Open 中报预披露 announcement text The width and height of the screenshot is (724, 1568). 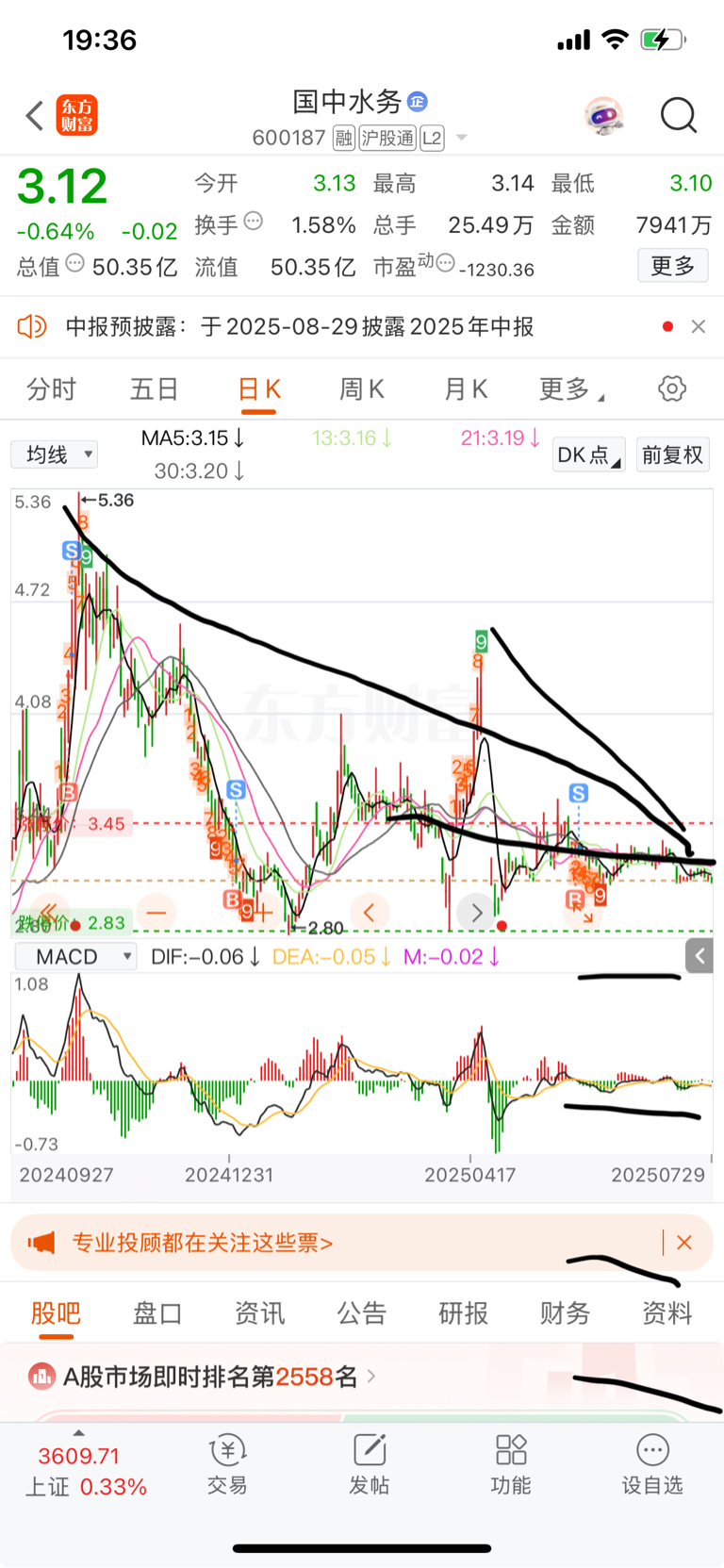coord(300,326)
